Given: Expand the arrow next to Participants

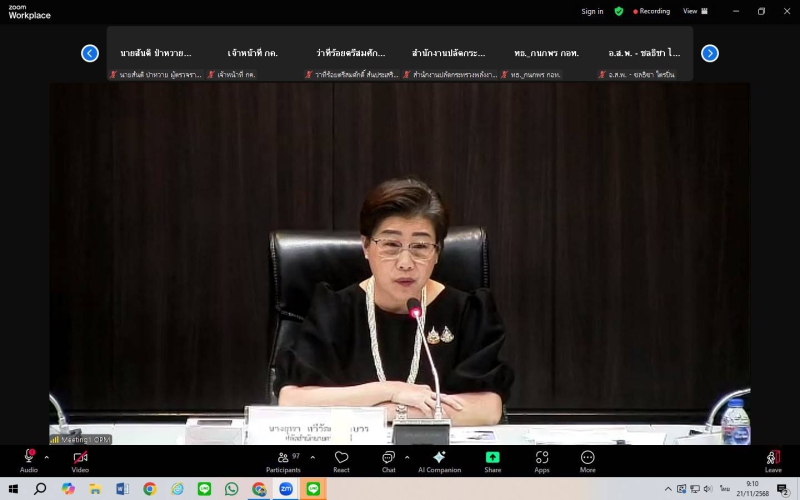Looking at the screenshot, I should pyautogui.click(x=312, y=457).
